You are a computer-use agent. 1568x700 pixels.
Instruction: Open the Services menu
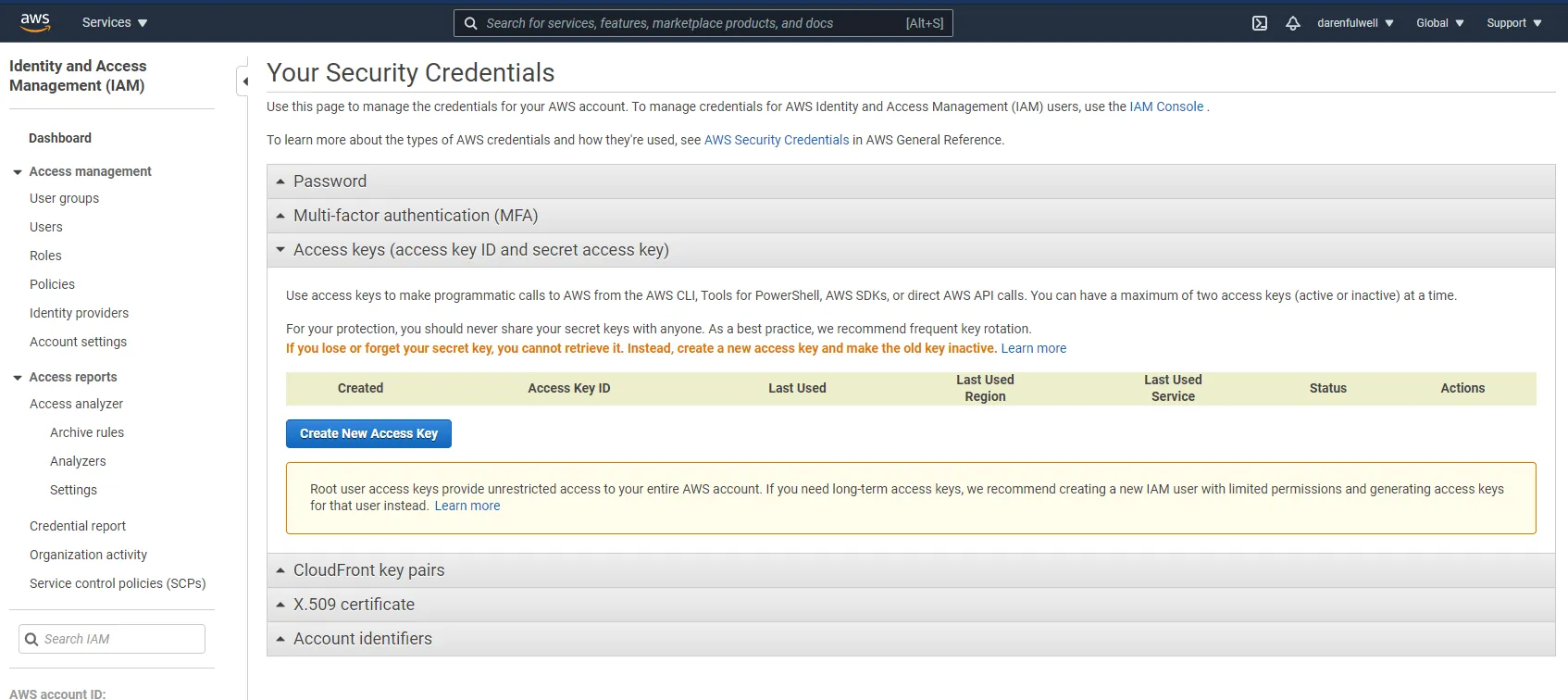tap(114, 22)
